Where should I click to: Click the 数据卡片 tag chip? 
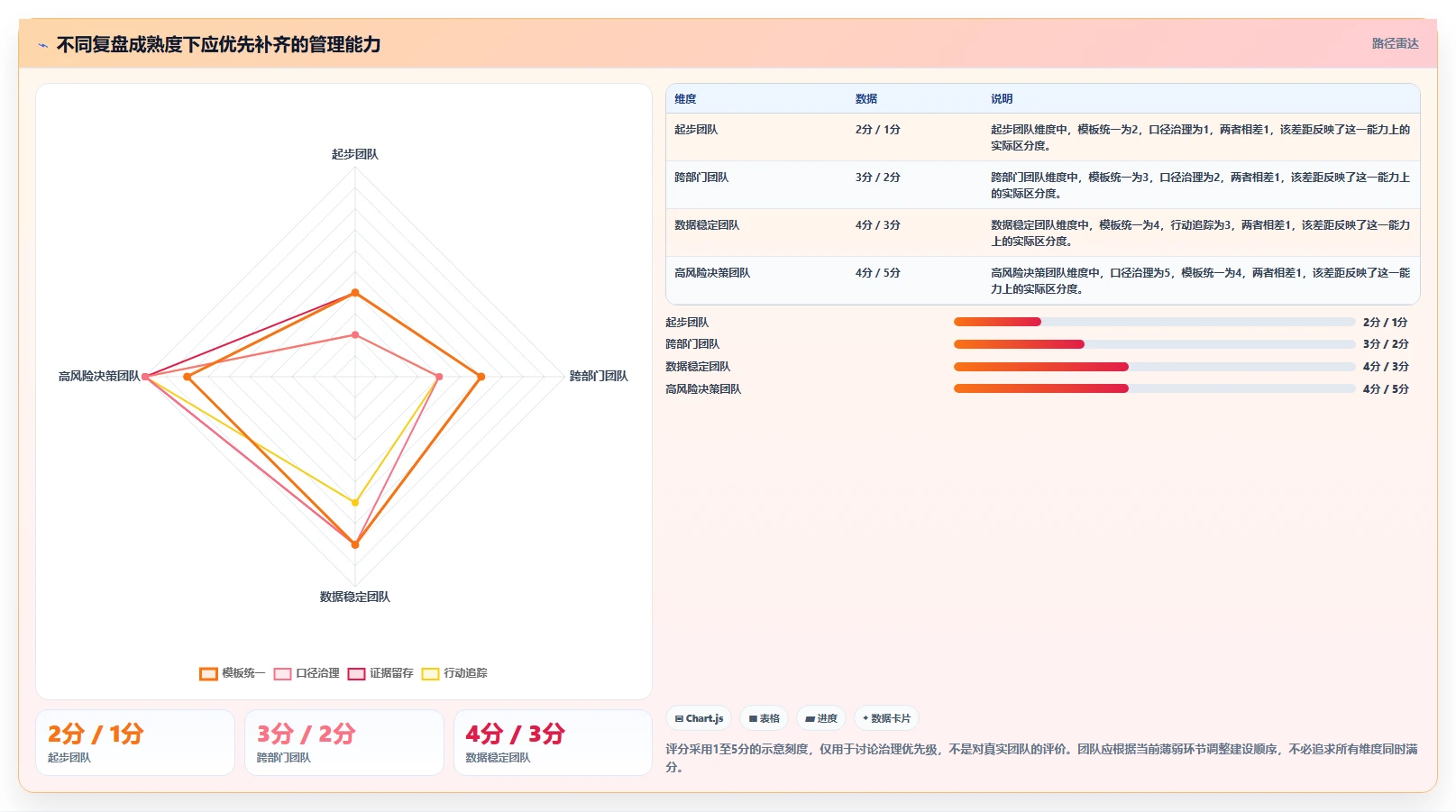(x=886, y=718)
